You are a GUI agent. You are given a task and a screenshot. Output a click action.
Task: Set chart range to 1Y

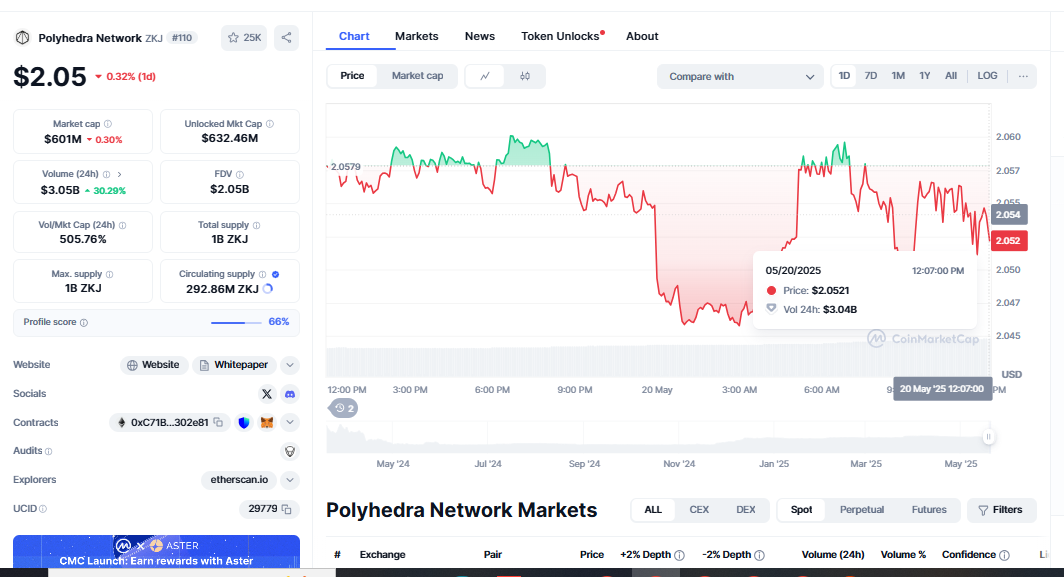[924, 76]
